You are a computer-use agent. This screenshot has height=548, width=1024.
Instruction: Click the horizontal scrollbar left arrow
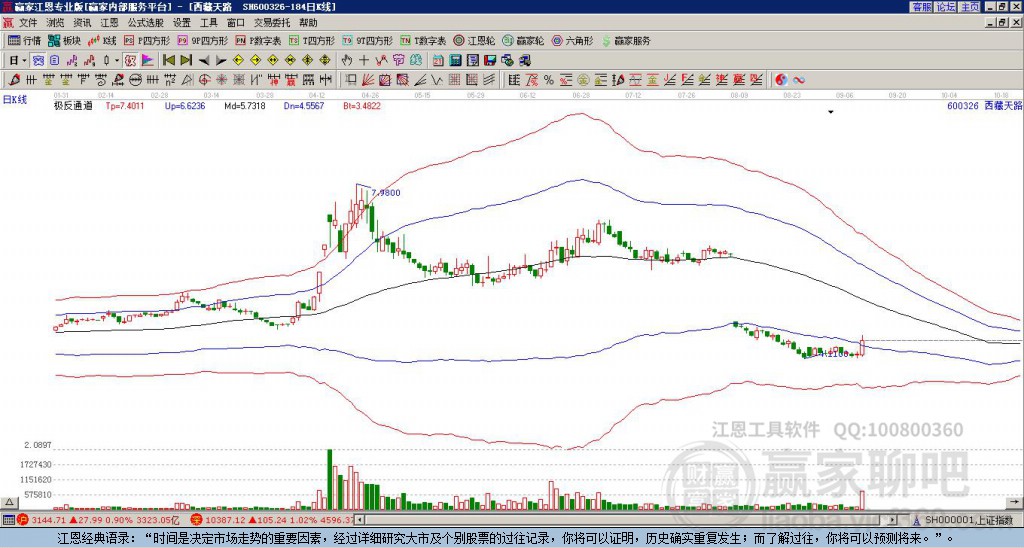tap(359, 520)
